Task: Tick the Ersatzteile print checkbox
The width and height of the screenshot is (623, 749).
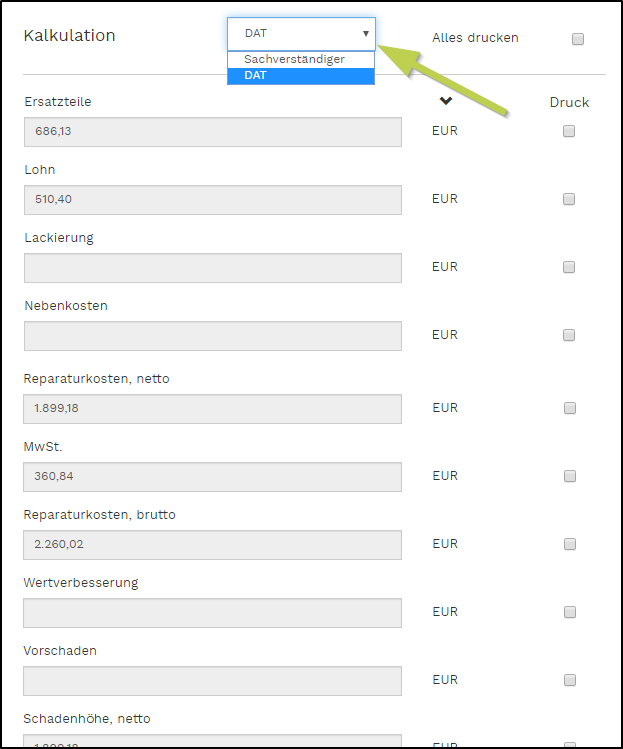Action: (x=569, y=131)
